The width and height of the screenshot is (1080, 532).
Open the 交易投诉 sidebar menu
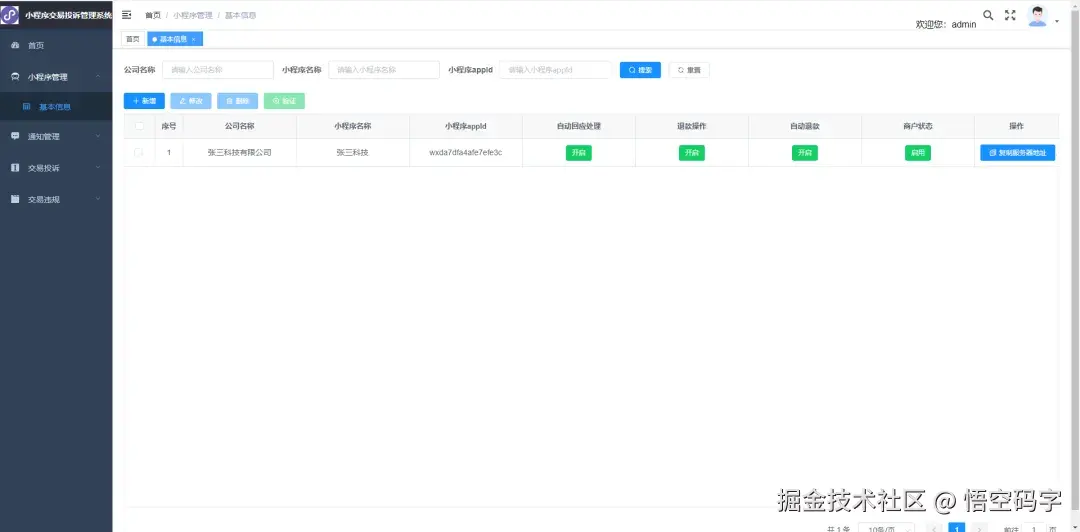point(56,167)
